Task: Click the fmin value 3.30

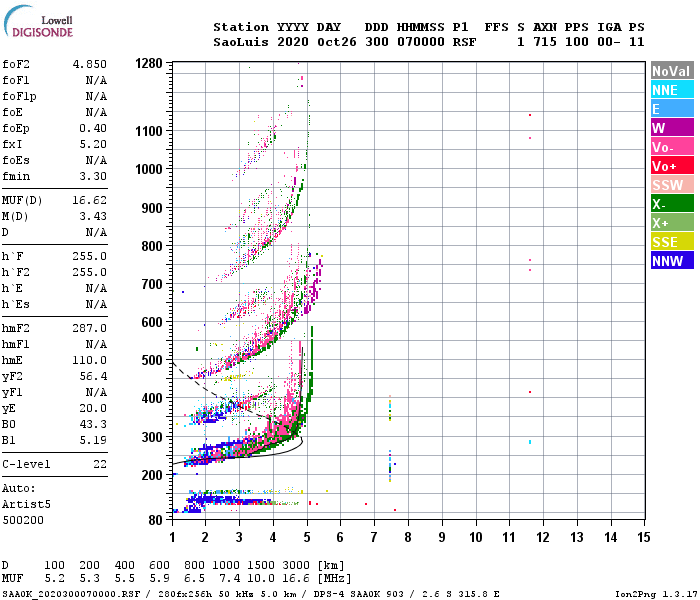Action: click(x=93, y=176)
